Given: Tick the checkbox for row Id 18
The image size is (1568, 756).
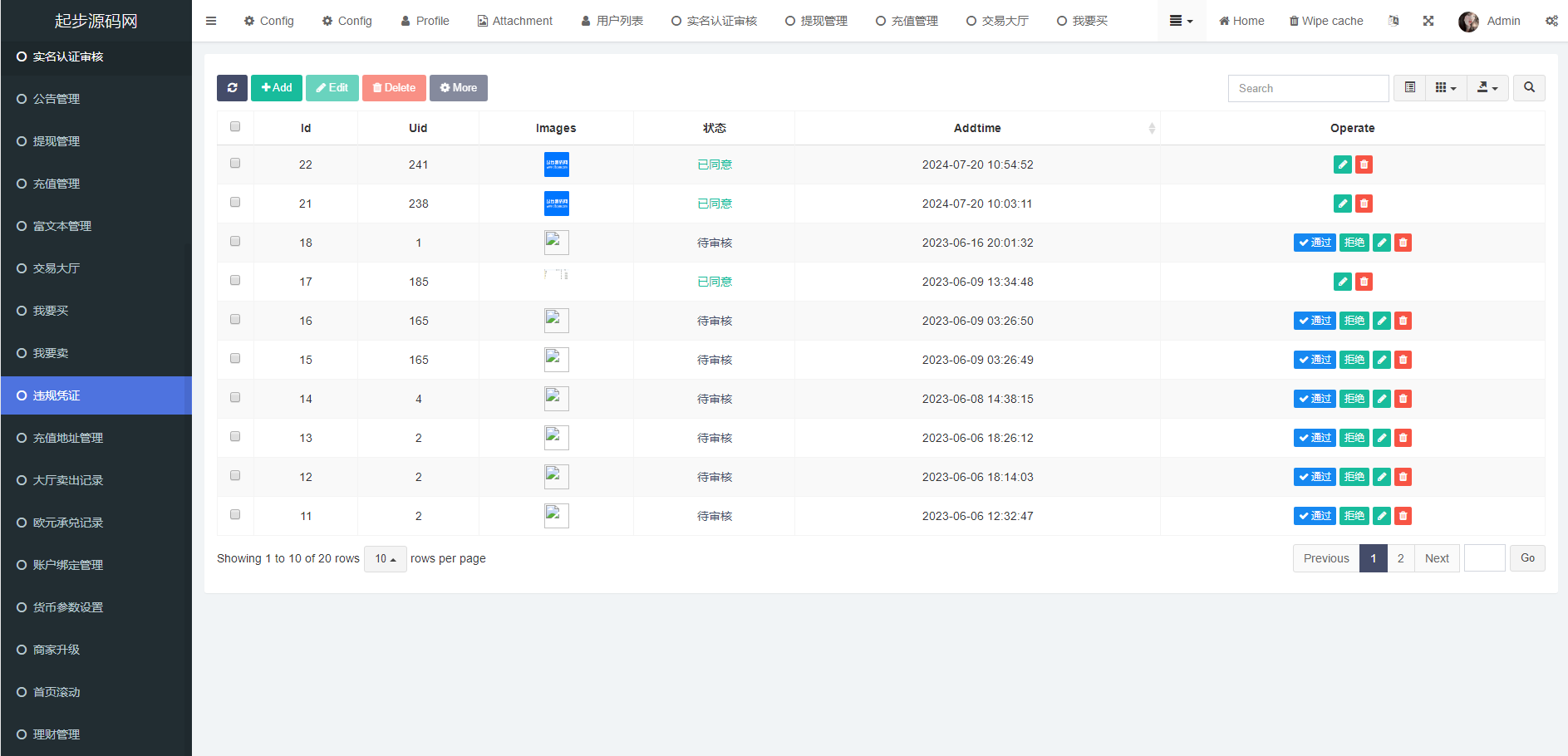Looking at the screenshot, I should click(235, 242).
